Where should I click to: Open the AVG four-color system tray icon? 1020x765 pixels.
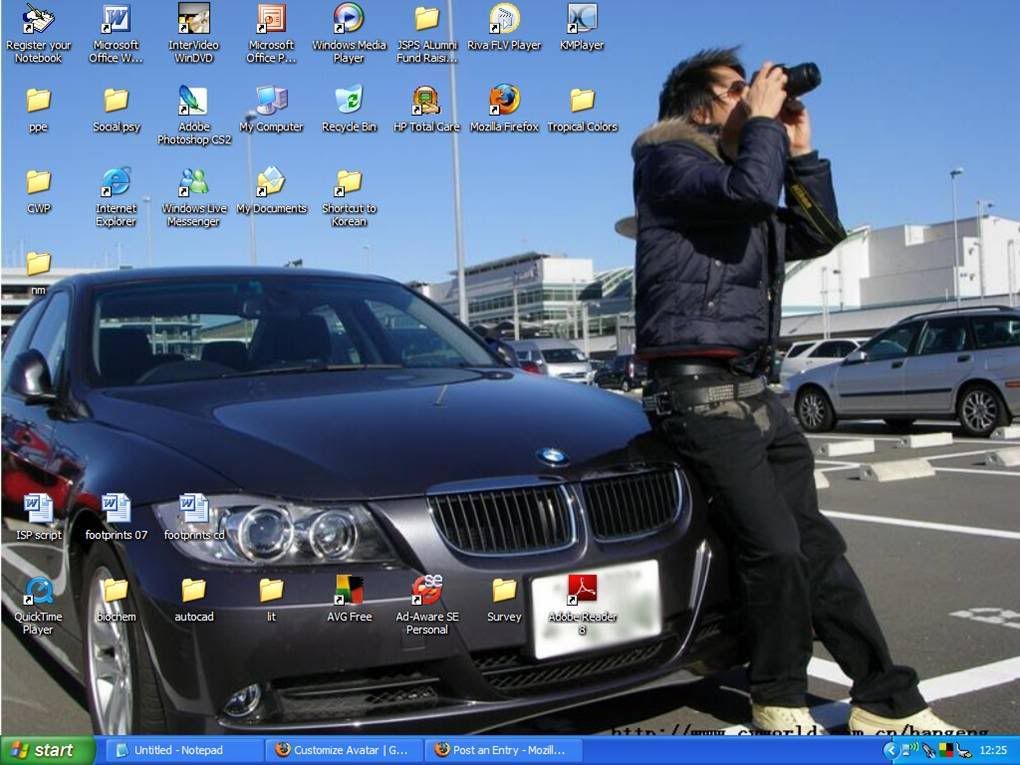pyautogui.click(x=946, y=751)
